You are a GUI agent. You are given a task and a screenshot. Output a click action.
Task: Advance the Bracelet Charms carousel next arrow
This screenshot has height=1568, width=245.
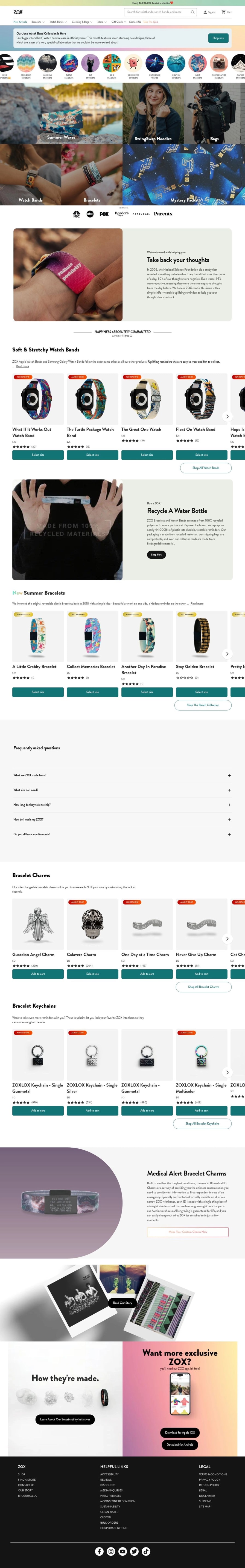coord(227,939)
